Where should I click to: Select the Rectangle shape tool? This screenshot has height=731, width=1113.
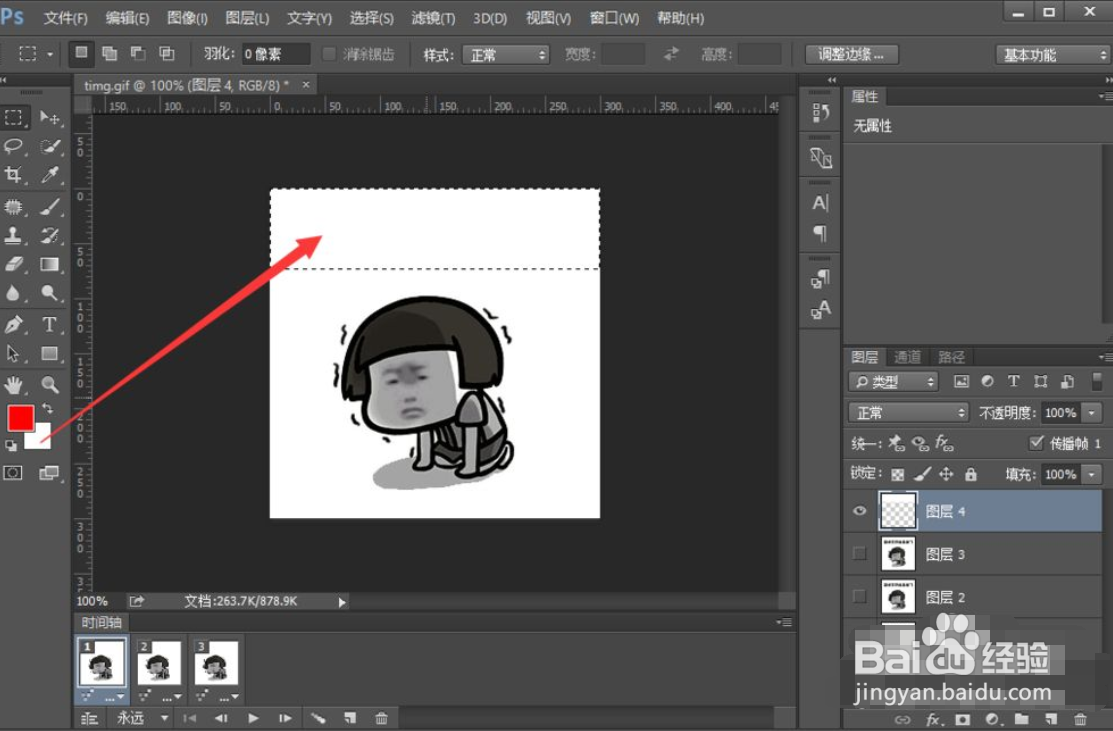coord(49,353)
